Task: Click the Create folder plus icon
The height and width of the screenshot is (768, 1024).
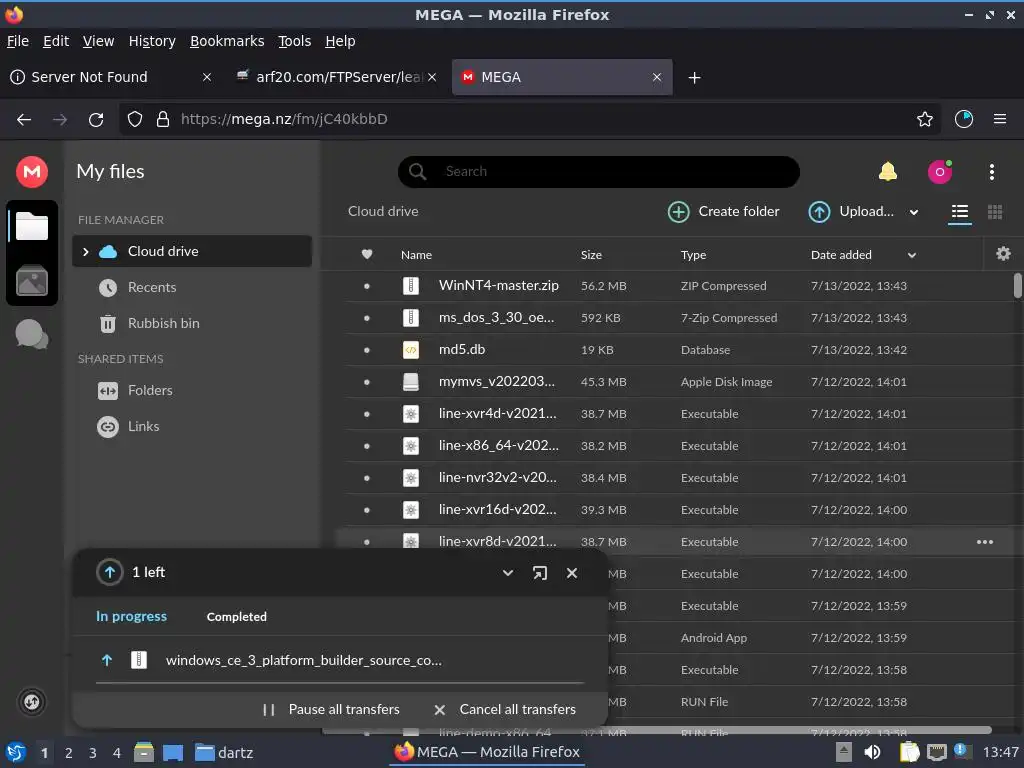Action: click(x=679, y=212)
